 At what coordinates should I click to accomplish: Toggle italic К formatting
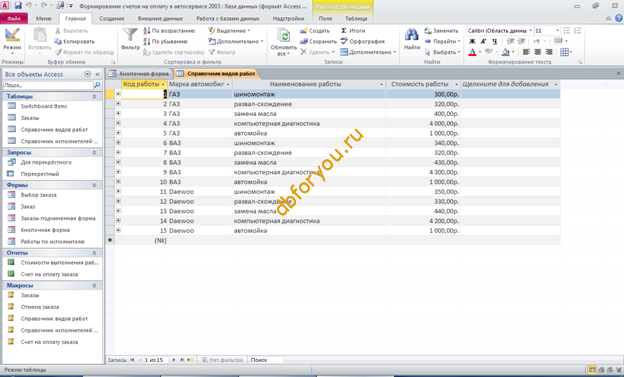tap(483, 41)
